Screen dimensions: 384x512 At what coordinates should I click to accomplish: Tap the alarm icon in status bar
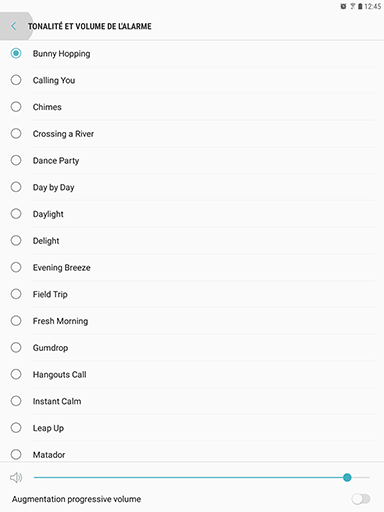click(343, 6)
